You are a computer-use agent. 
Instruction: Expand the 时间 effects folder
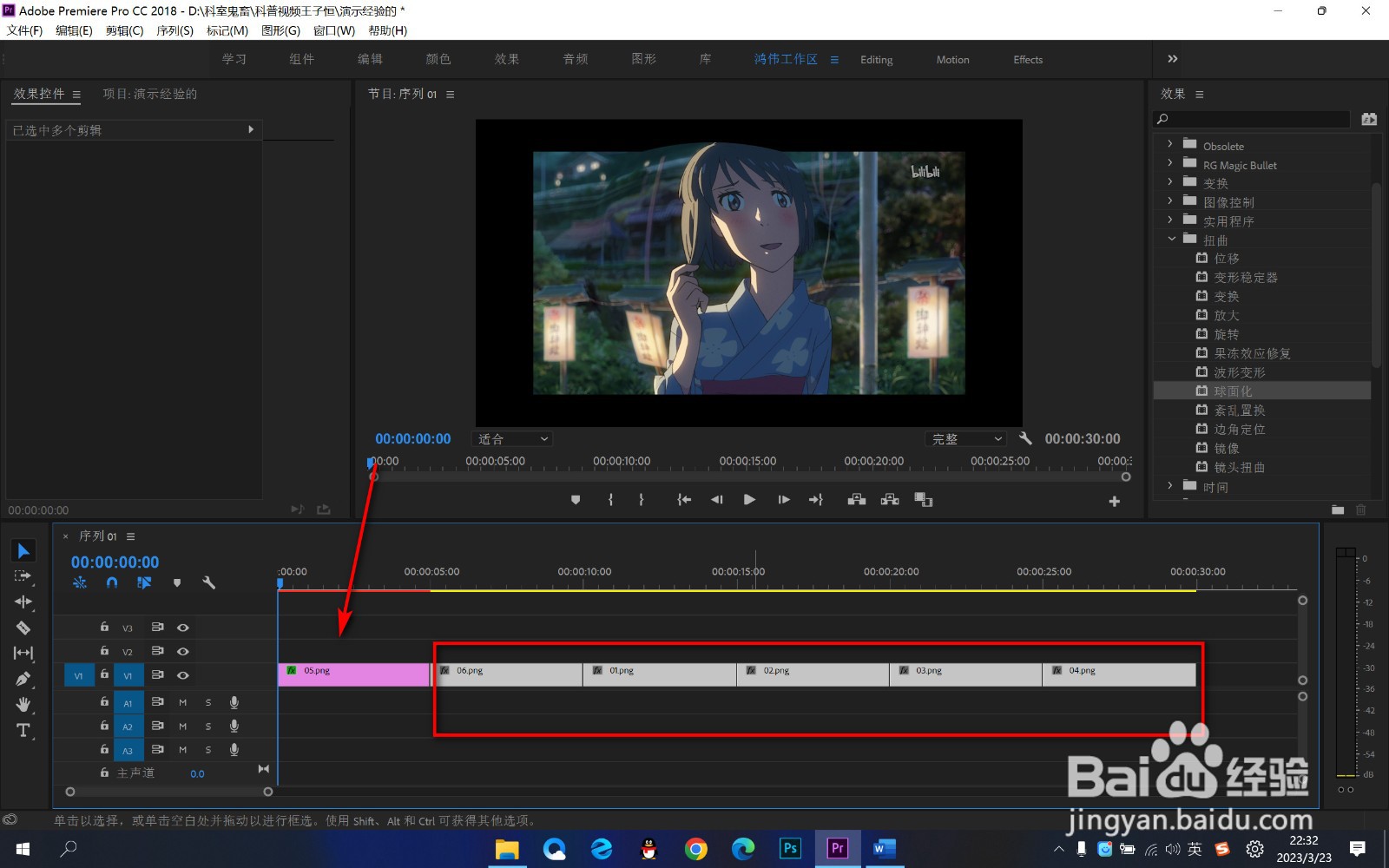(x=1170, y=486)
